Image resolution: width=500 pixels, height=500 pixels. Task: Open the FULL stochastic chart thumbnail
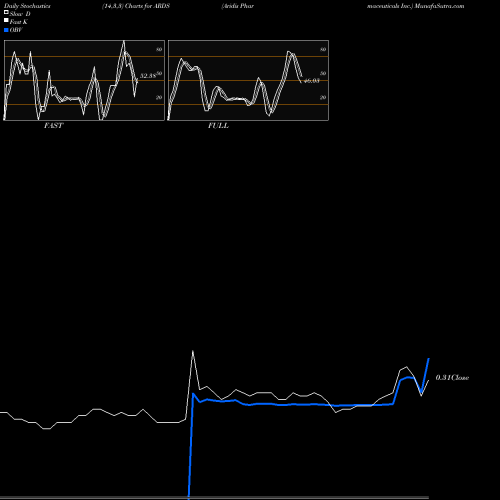248,80
